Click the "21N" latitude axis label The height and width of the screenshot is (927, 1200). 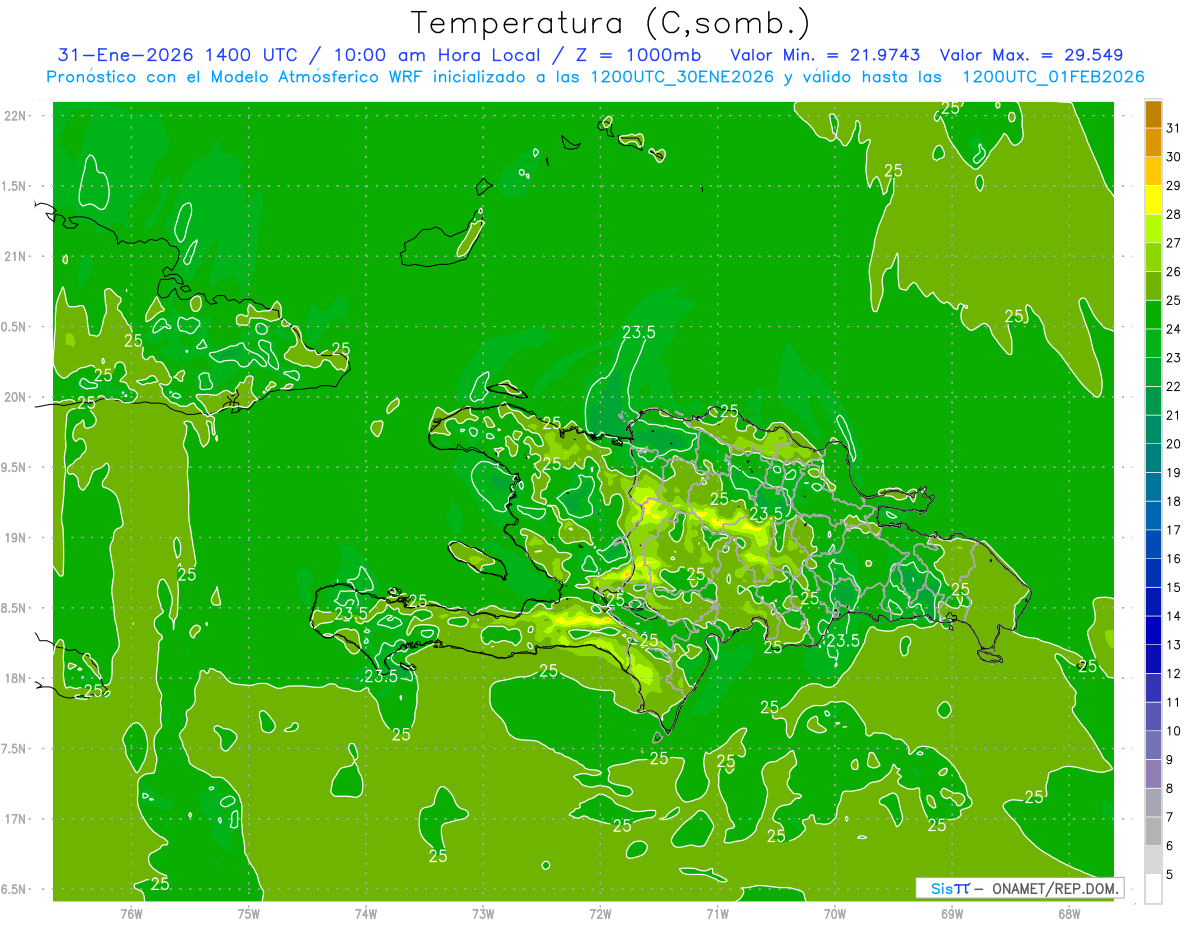pos(15,256)
